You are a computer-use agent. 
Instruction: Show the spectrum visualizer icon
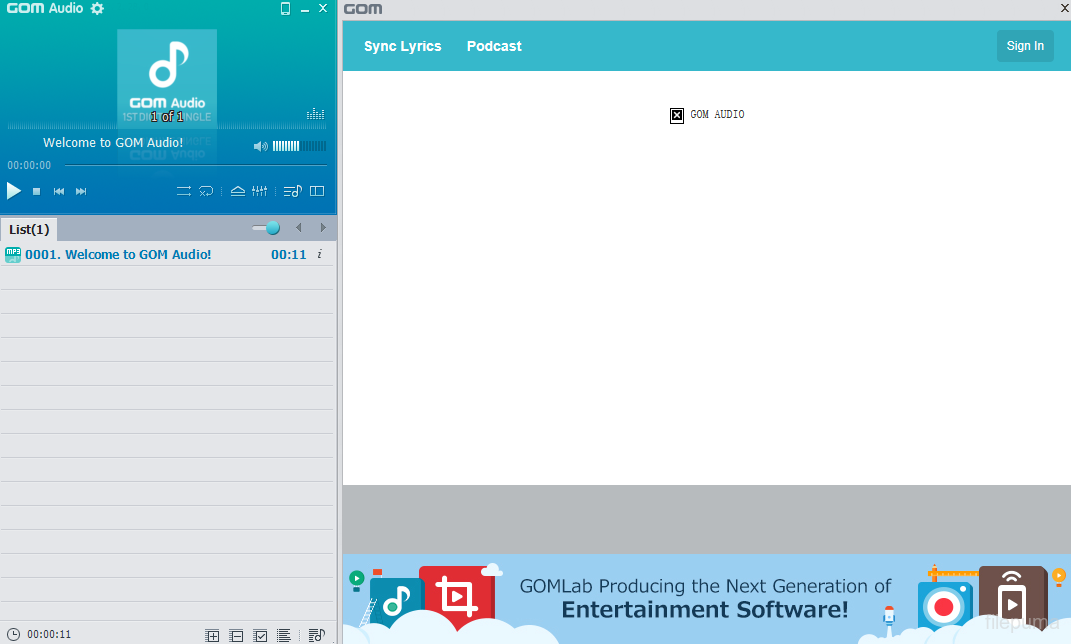(x=316, y=113)
